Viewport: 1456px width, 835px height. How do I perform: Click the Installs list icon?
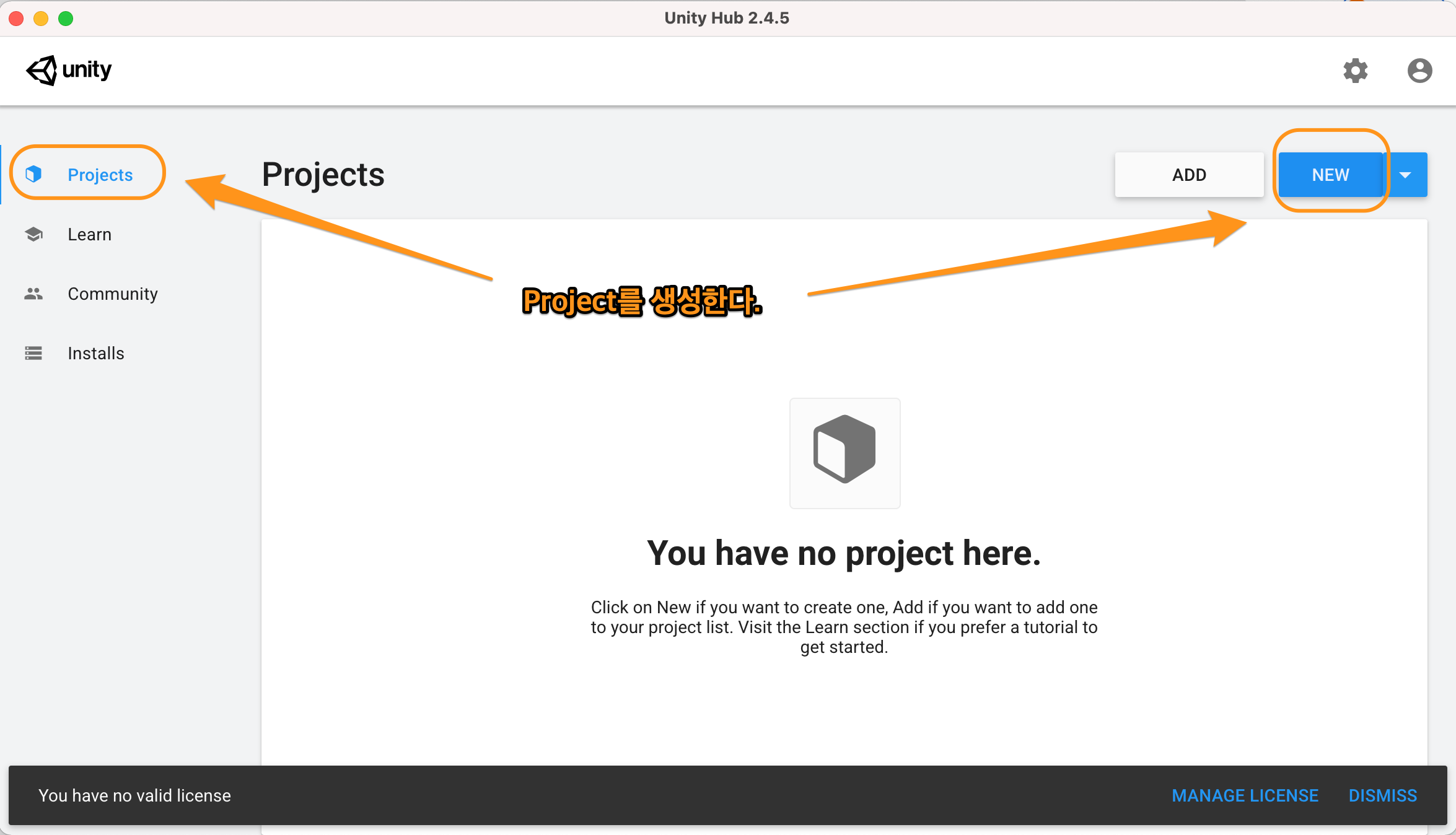click(34, 353)
